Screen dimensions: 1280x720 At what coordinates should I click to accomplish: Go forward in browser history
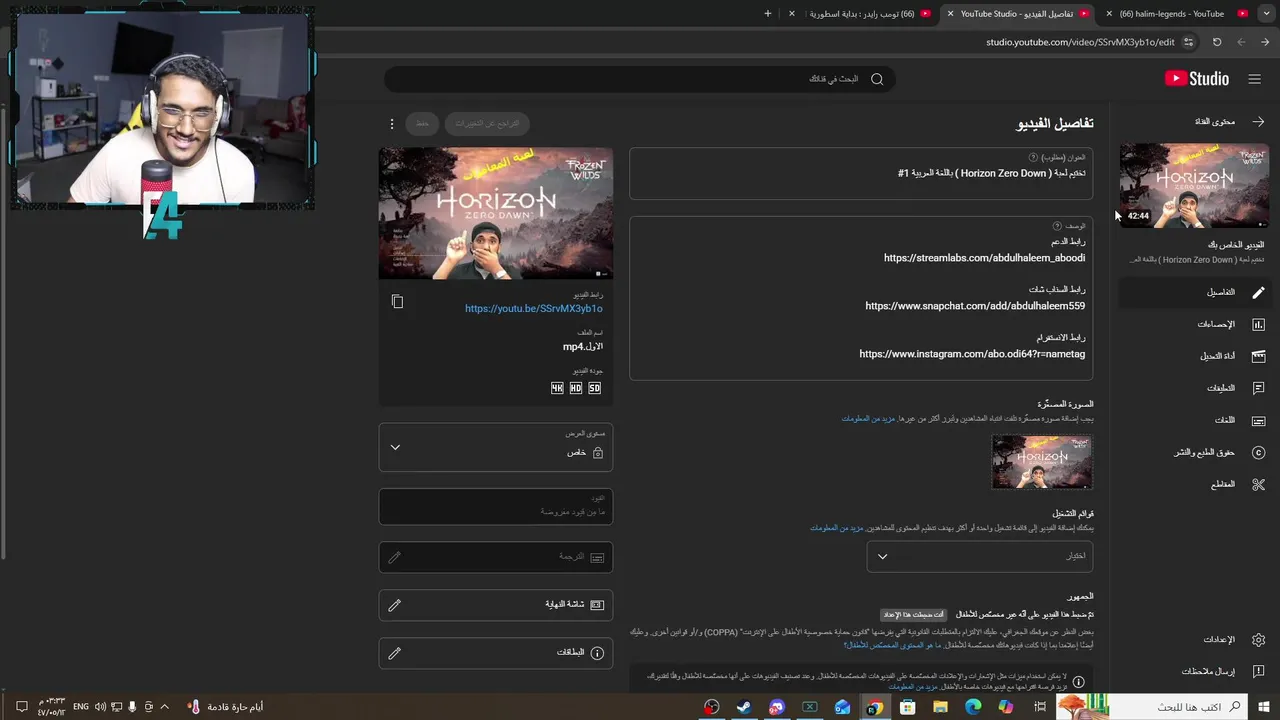[x=1241, y=42]
